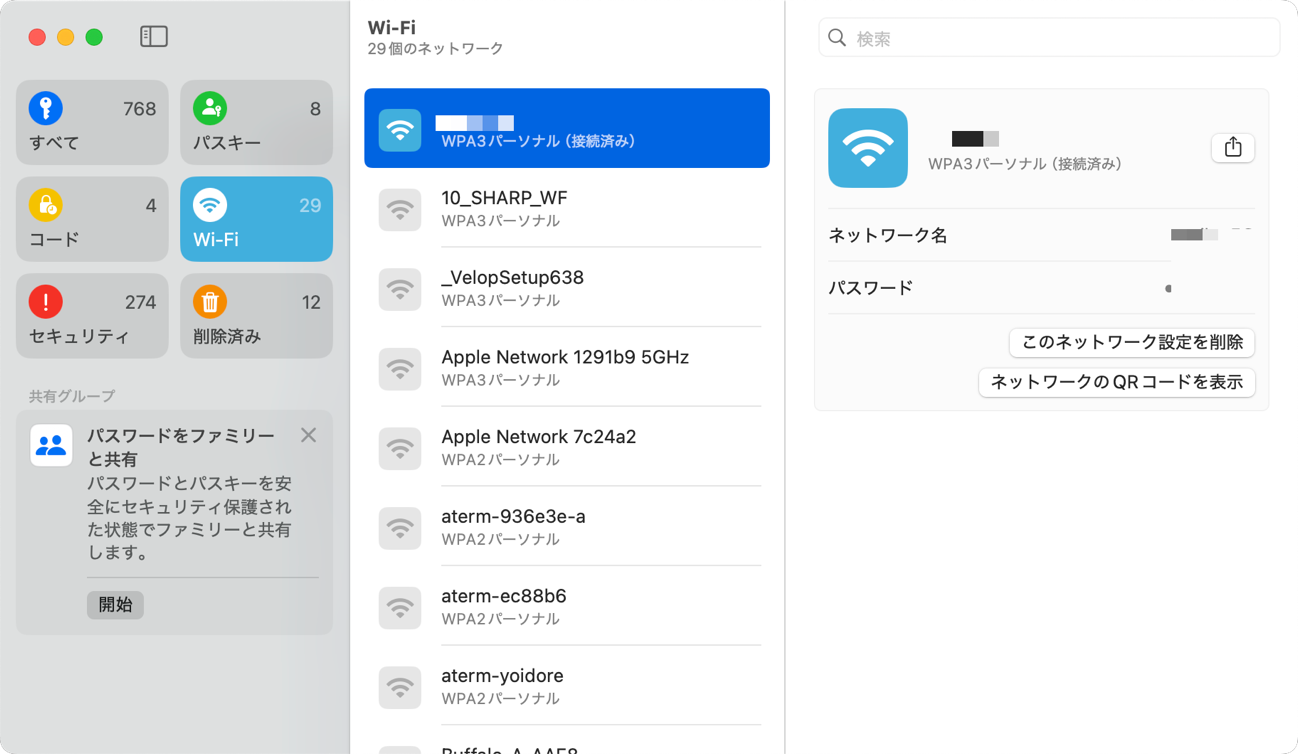
Task: Select the aterm-yoidore network
Action: 567,686
